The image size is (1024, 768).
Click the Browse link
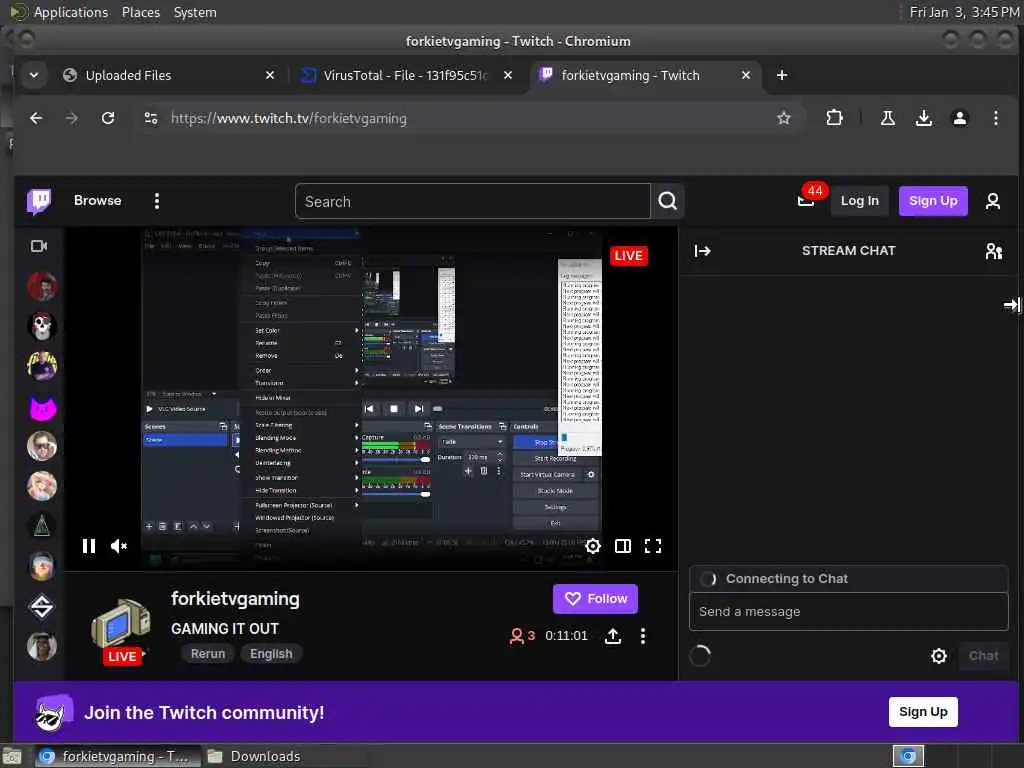(x=97, y=200)
